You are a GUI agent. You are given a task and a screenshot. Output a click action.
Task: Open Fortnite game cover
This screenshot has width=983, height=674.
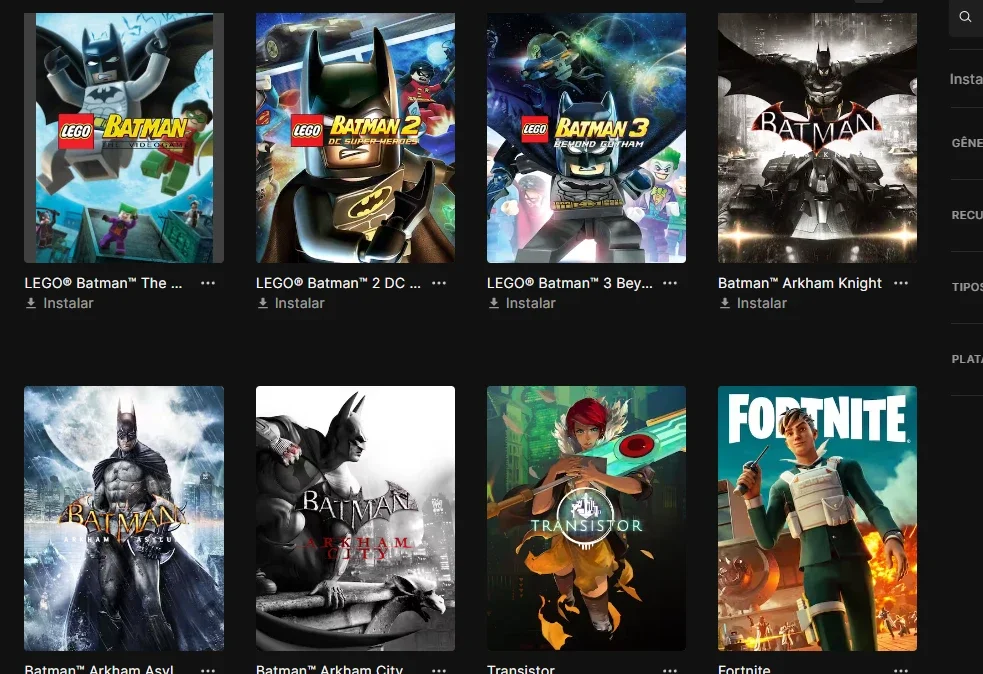pyautogui.click(x=817, y=519)
